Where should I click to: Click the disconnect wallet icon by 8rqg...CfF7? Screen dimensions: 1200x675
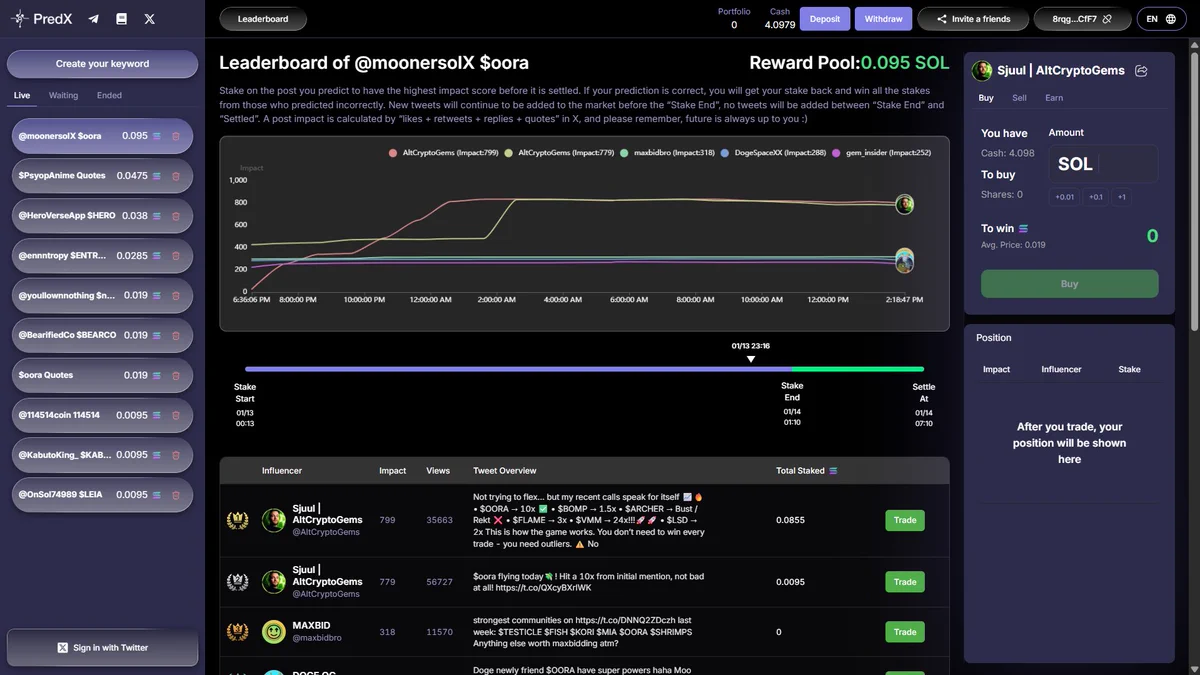(x=1107, y=19)
